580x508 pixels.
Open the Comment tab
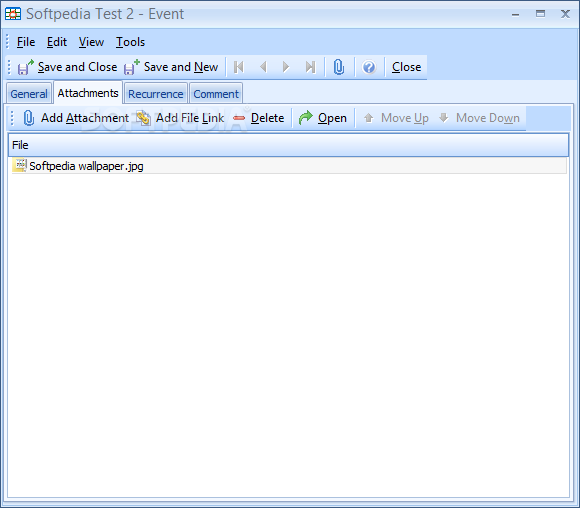click(216, 94)
